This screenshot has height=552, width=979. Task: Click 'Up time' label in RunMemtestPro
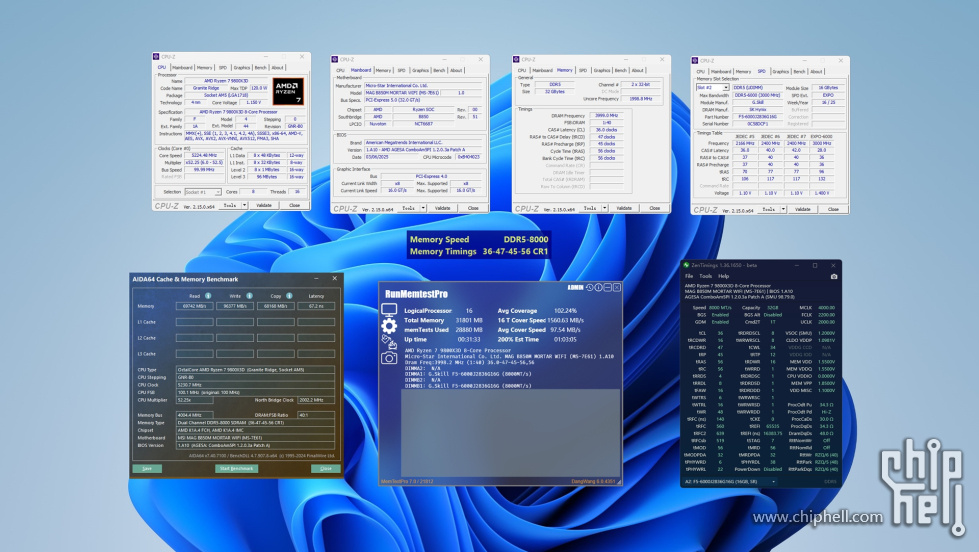pyautogui.click(x=415, y=340)
